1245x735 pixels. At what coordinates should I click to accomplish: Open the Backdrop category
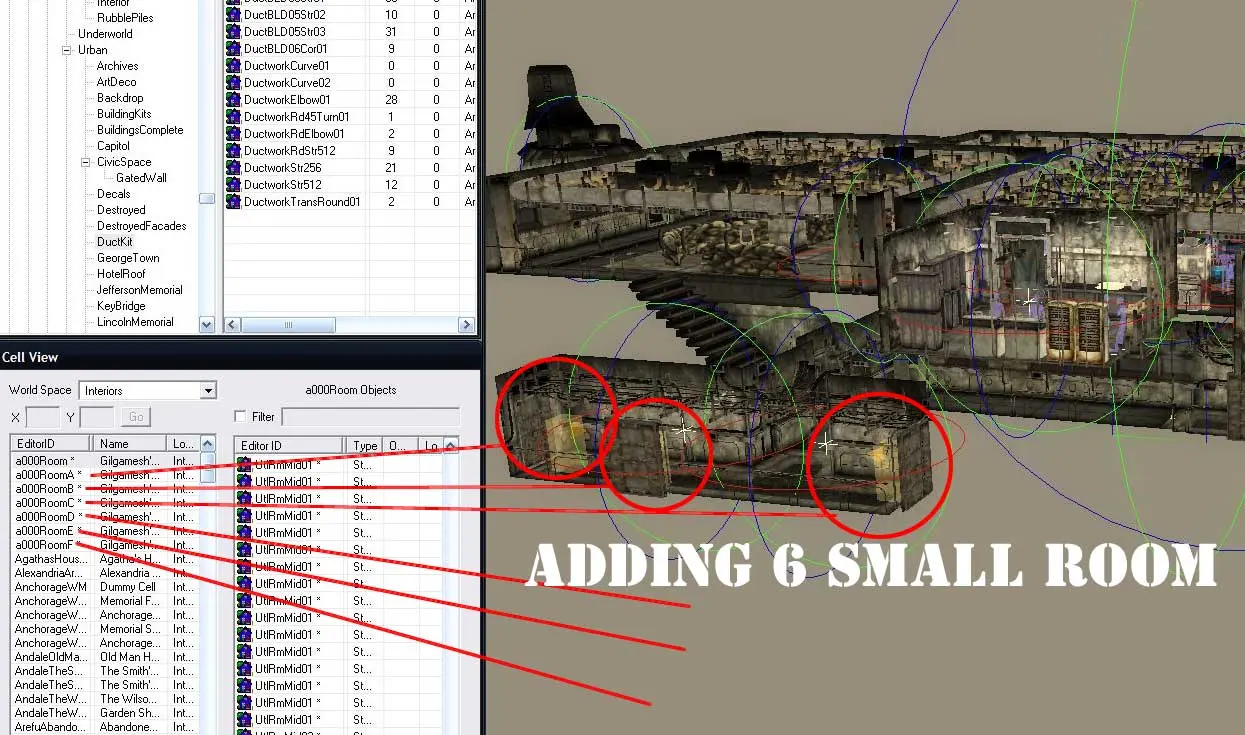pyautogui.click(x=120, y=98)
